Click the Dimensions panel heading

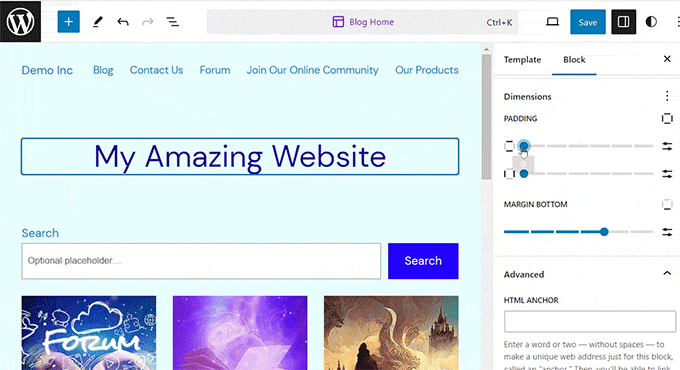pyautogui.click(x=527, y=96)
